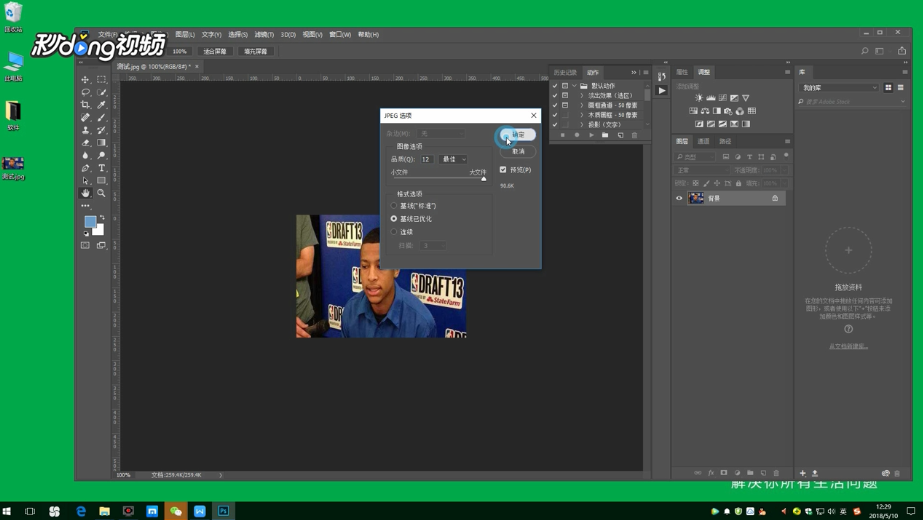Image resolution: width=923 pixels, height=520 pixels.
Task: Toggle visibility of the 背景 layer
Action: pos(679,198)
